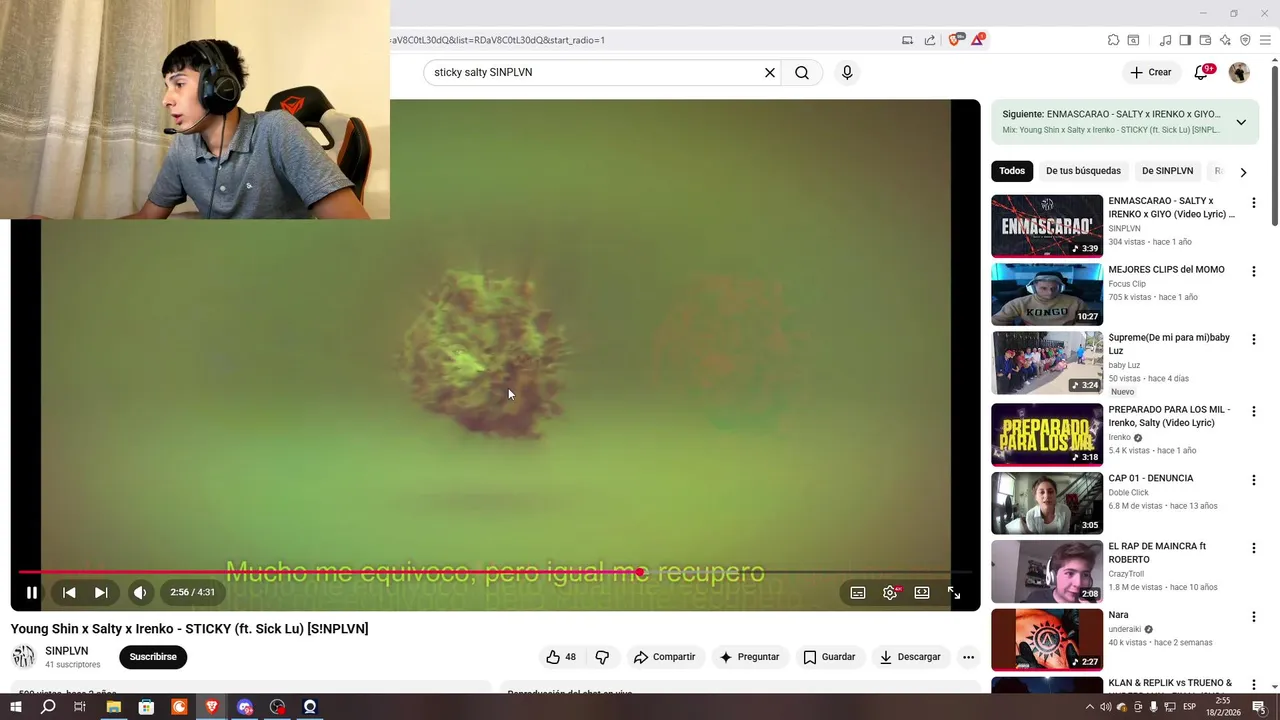Viewport: 1280px width, 720px height.
Task: Open options for 'EL RAP DE MAINCRA'
Action: [x=1253, y=548]
